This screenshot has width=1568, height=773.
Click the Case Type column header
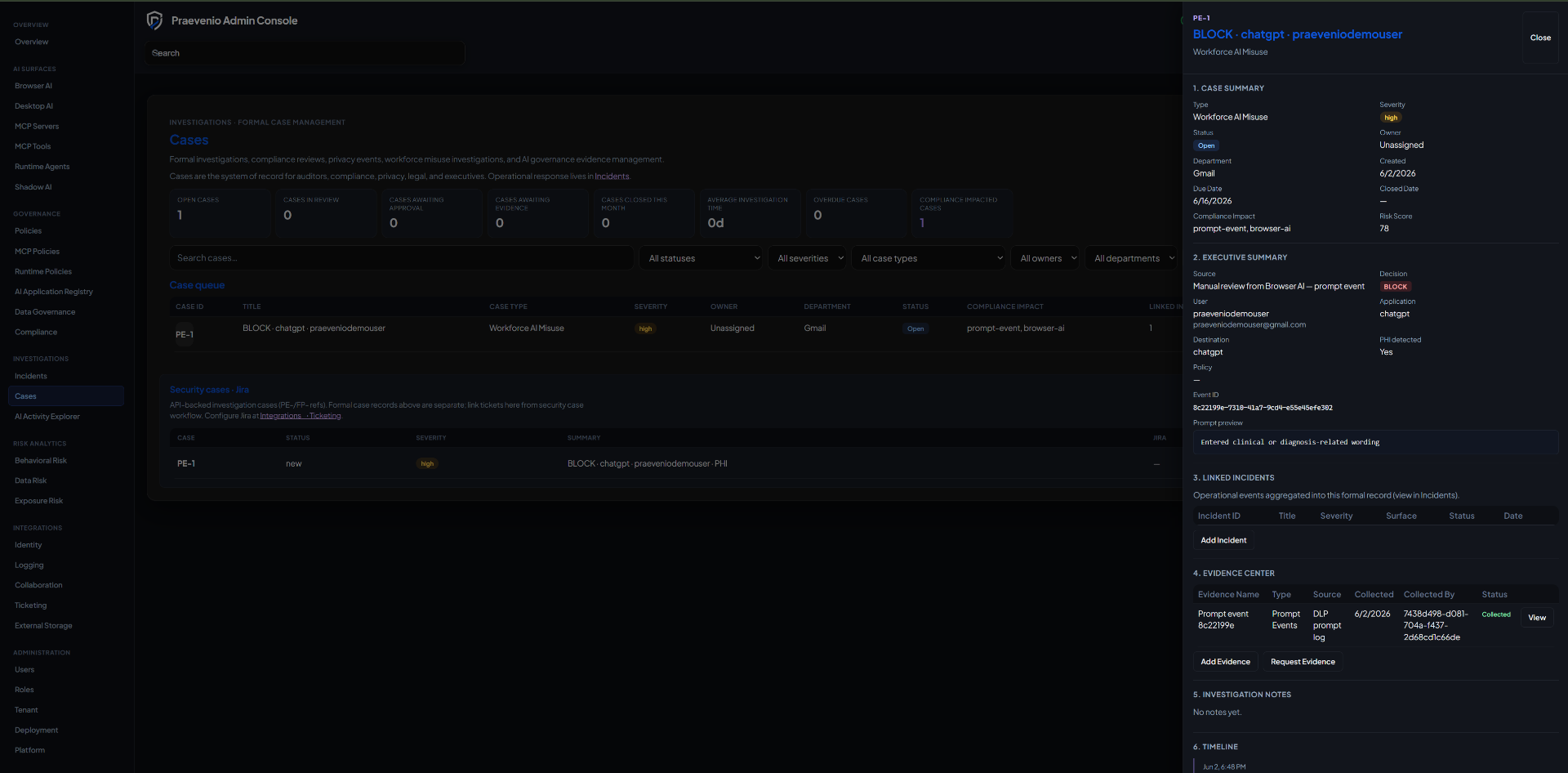pos(508,307)
